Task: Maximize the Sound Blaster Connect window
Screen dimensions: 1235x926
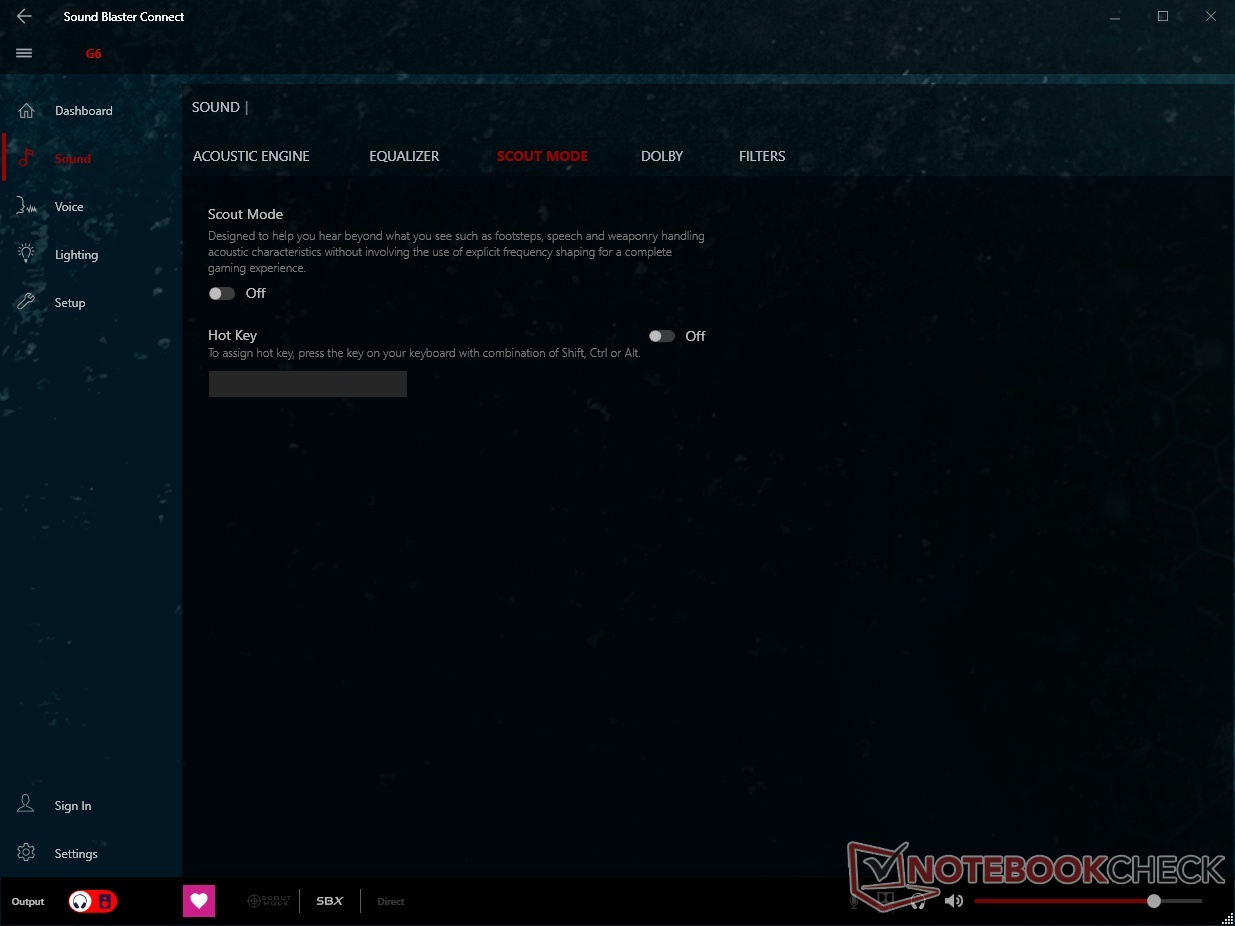Action: pos(1163,16)
